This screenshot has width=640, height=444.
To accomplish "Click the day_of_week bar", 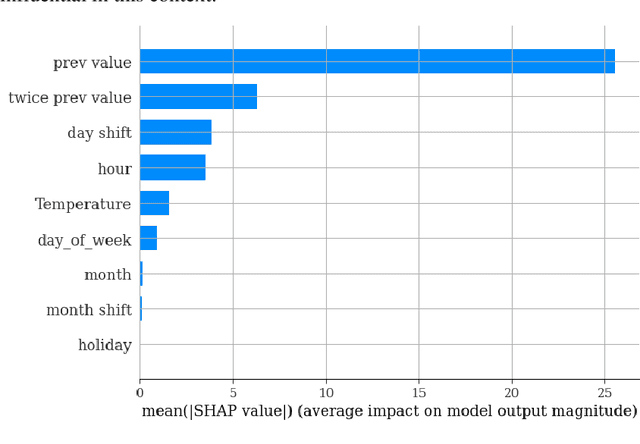I will click(x=148, y=239).
